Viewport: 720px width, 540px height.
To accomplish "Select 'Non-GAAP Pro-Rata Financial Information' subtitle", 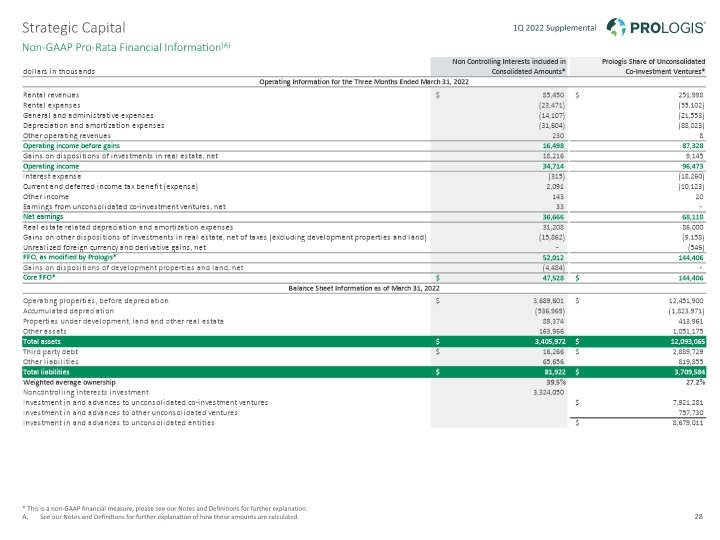I will pyautogui.click(x=126, y=47).
